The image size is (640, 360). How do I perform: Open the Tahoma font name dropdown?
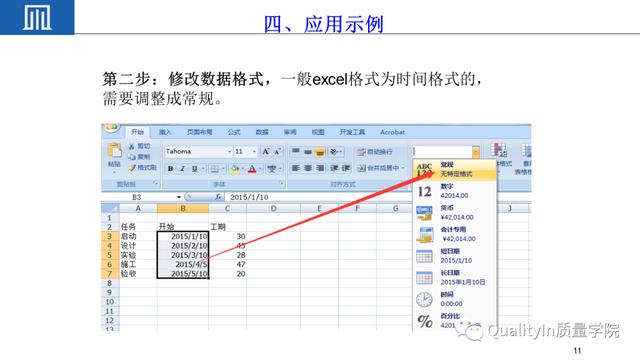[229, 151]
